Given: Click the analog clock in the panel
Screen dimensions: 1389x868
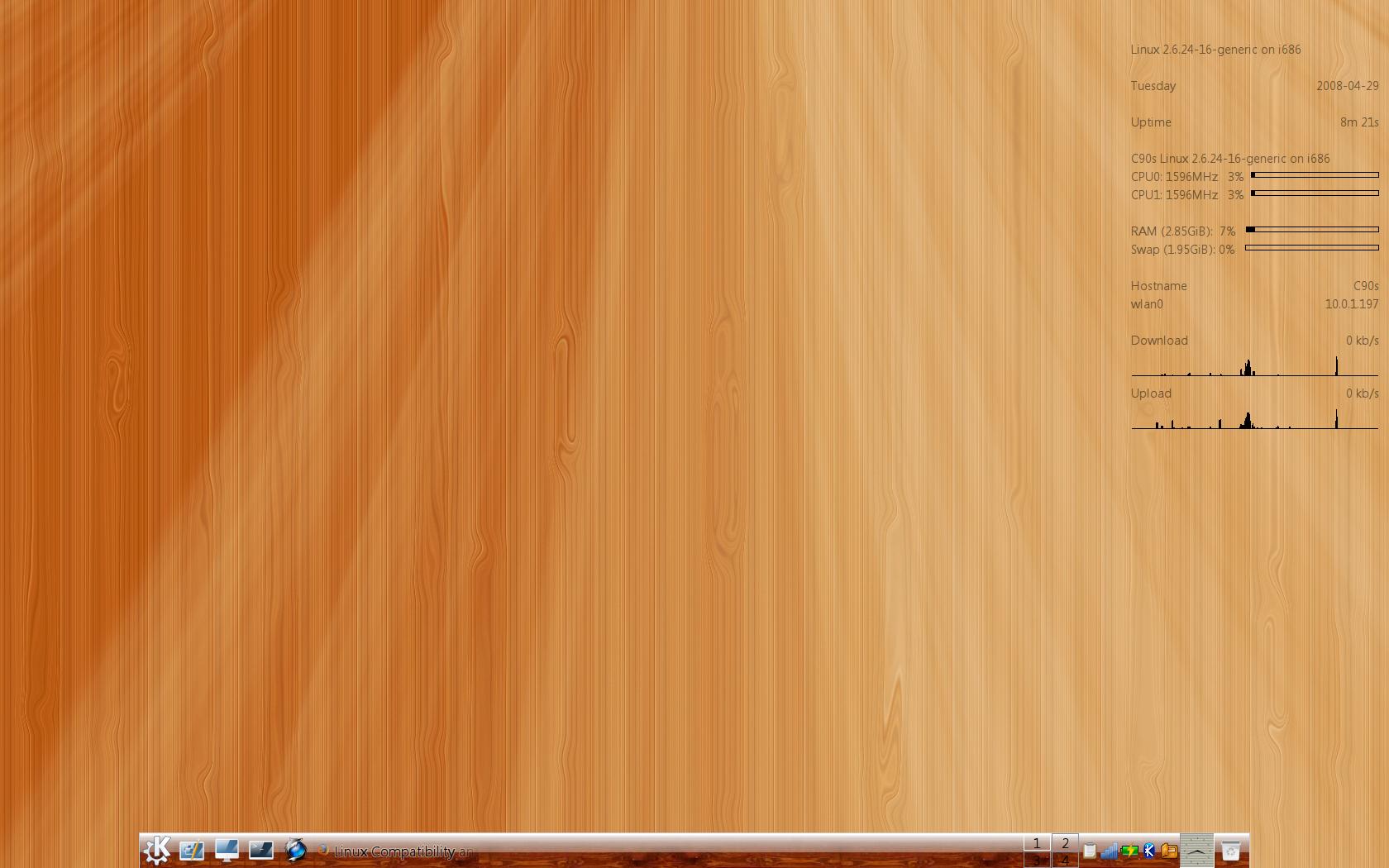Looking at the screenshot, I should point(1196,851).
